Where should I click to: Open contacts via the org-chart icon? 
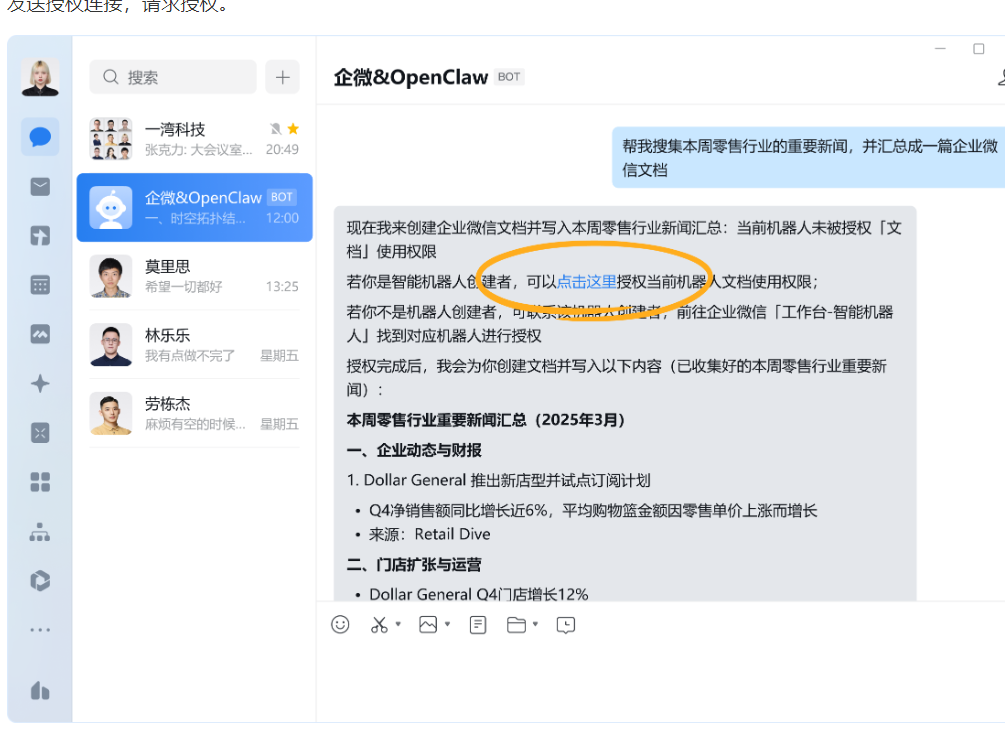[40, 532]
